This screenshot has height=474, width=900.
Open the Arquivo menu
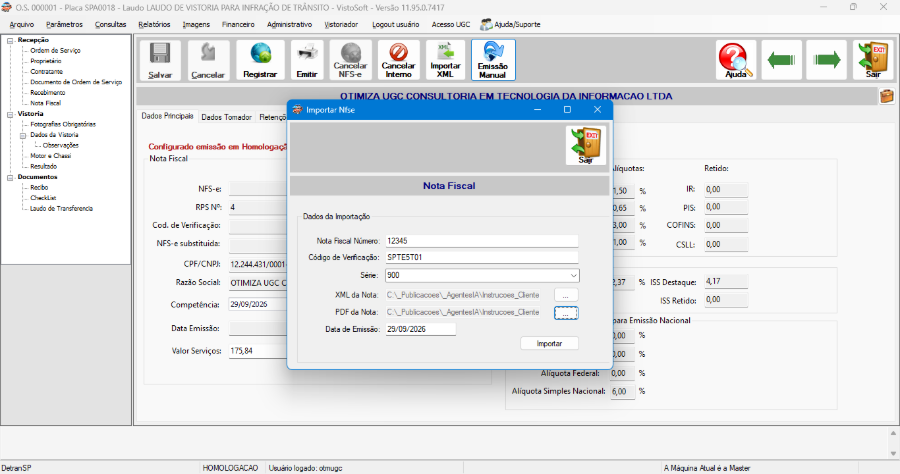22,25
